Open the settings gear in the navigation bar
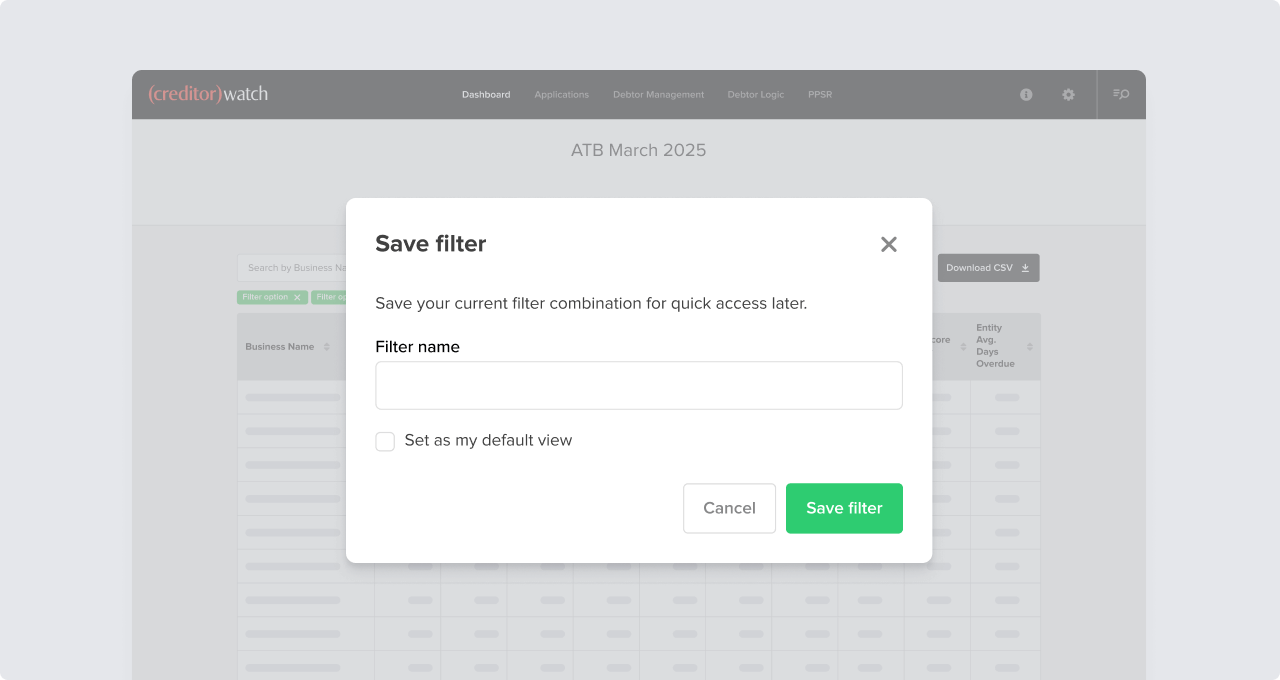The image size is (1280, 680). click(1068, 95)
